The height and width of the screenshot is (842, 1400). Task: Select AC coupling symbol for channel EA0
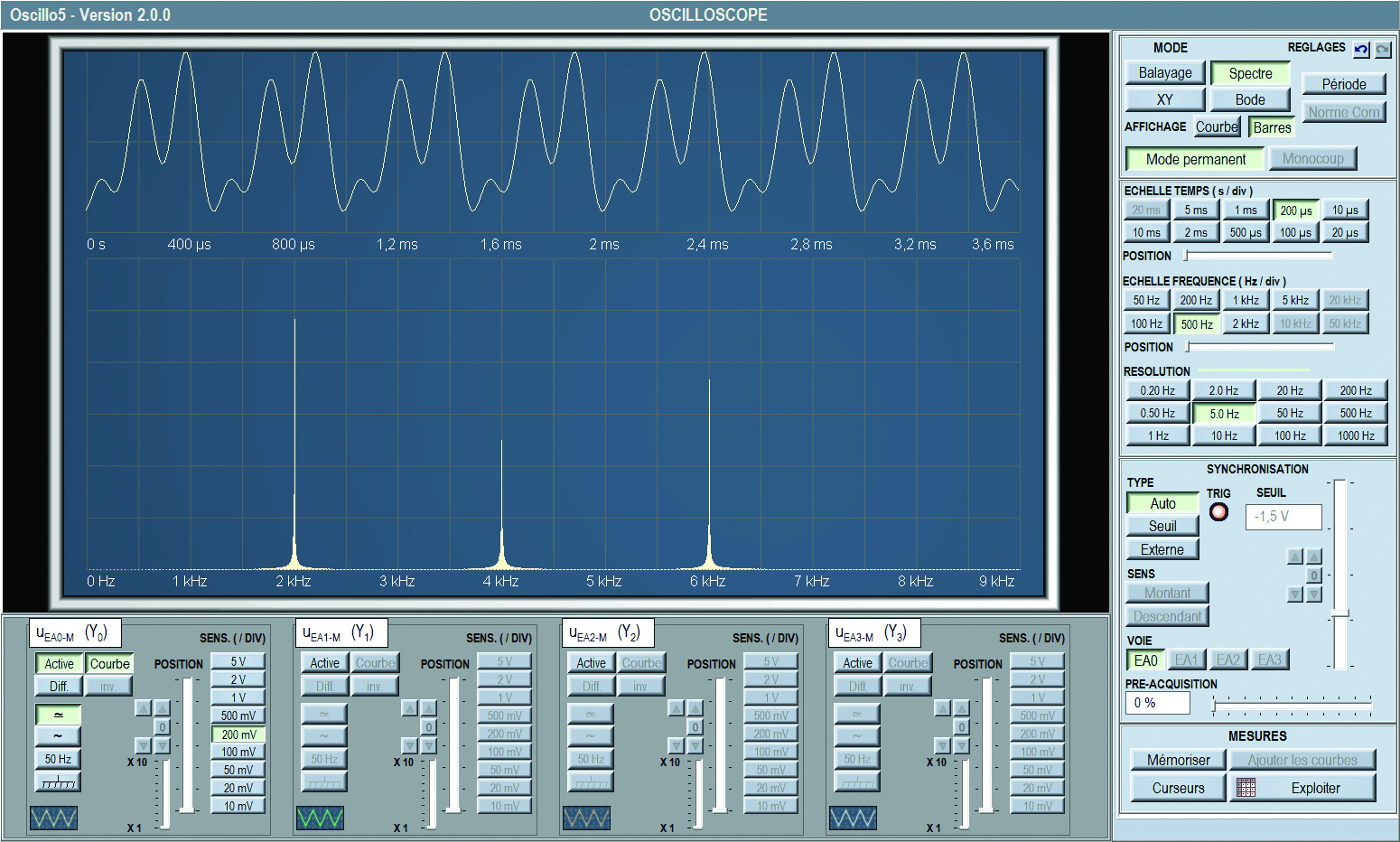(x=58, y=736)
